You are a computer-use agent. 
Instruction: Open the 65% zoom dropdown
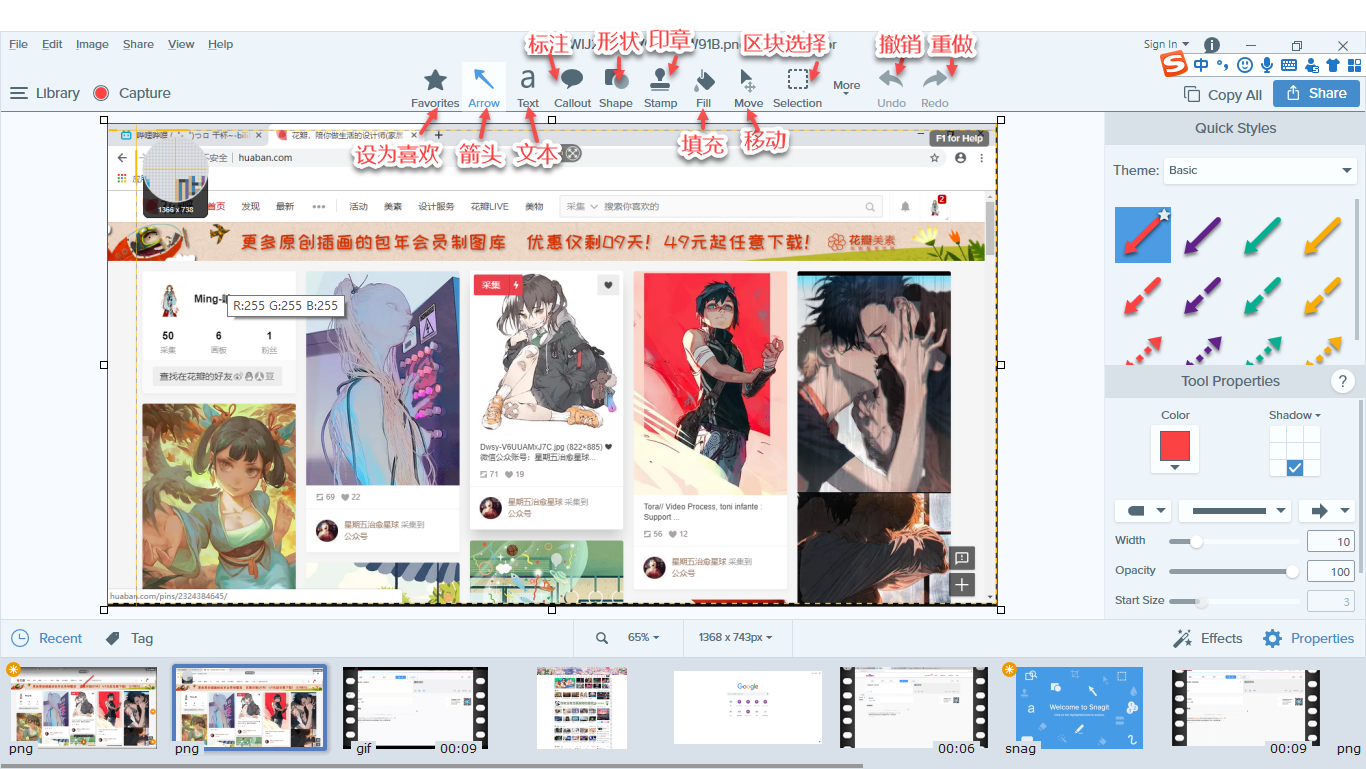[x=644, y=638]
